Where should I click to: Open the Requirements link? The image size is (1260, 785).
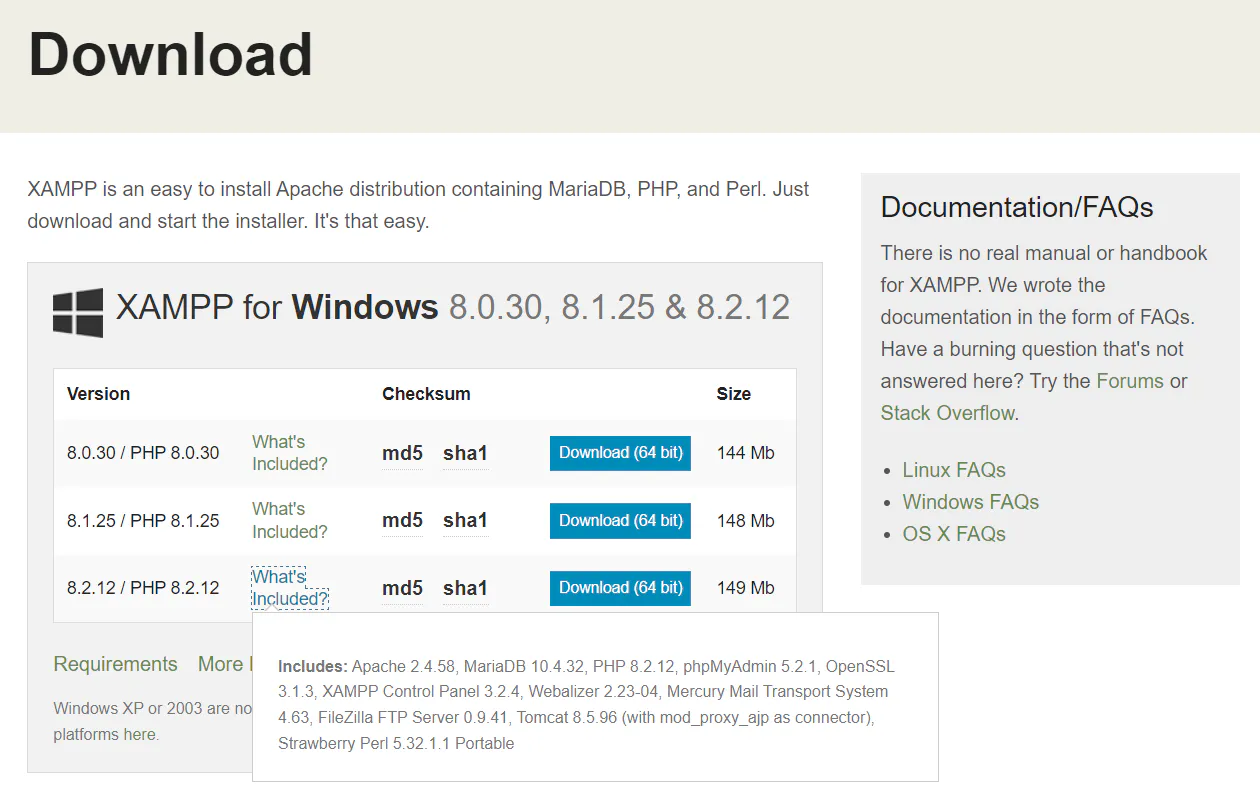[x=115, y=664]
